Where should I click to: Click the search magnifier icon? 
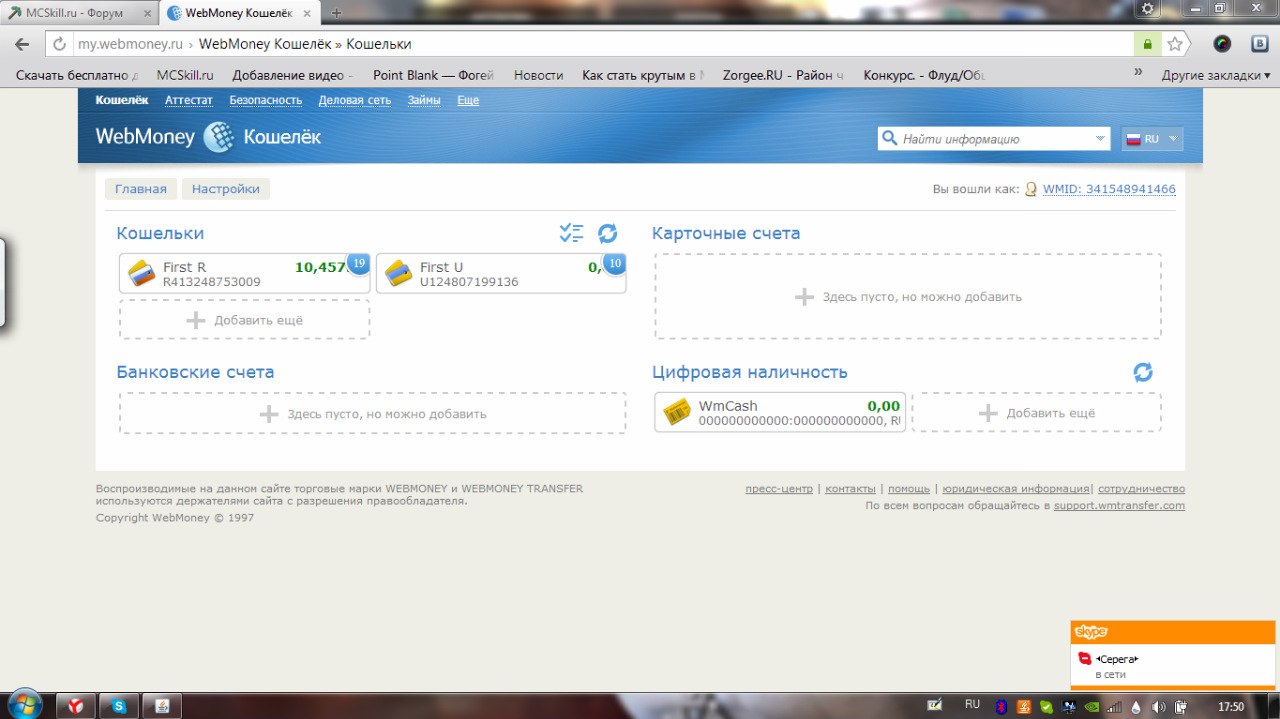click(888, 139)
